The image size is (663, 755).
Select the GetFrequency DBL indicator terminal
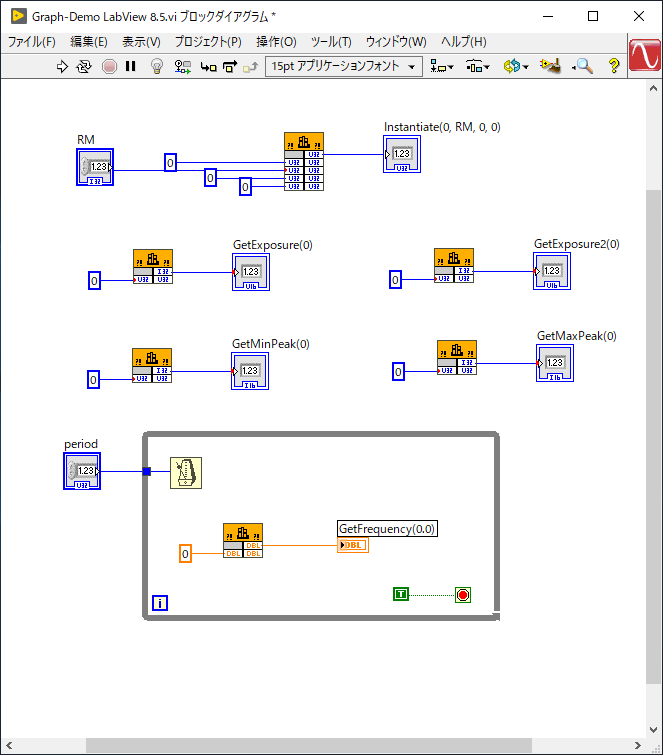tap(353, 545)
